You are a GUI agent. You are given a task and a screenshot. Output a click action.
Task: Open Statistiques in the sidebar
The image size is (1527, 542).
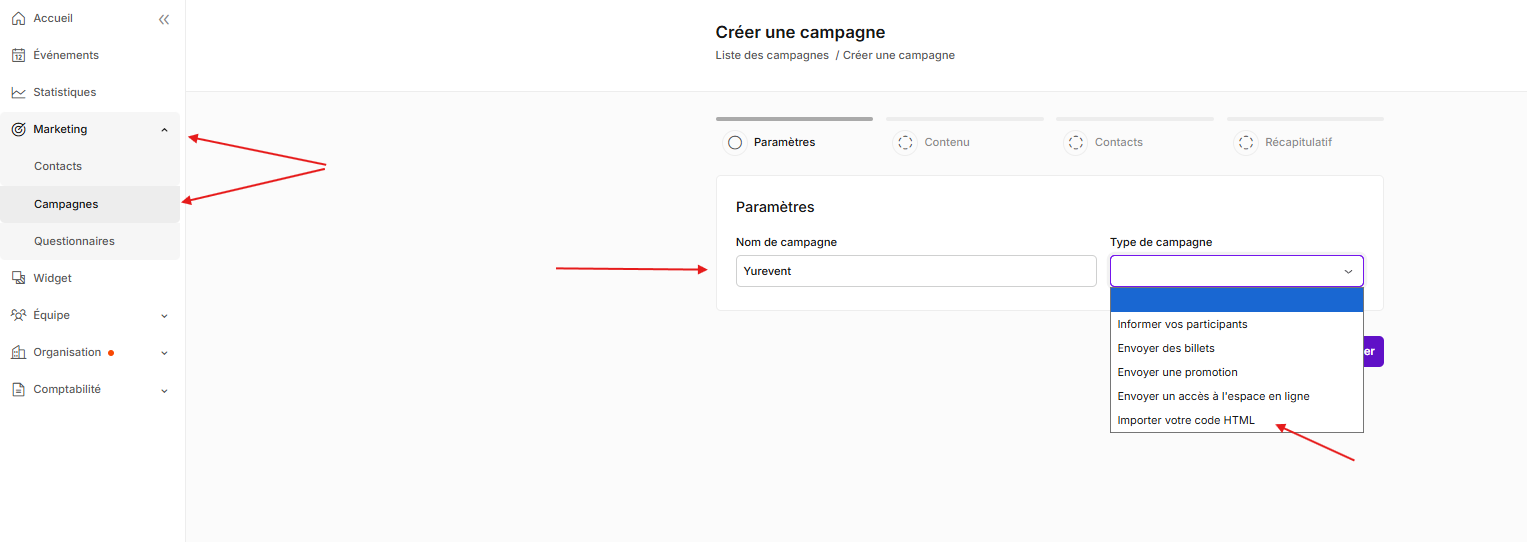pyautogui.click(x=65, y=92)
